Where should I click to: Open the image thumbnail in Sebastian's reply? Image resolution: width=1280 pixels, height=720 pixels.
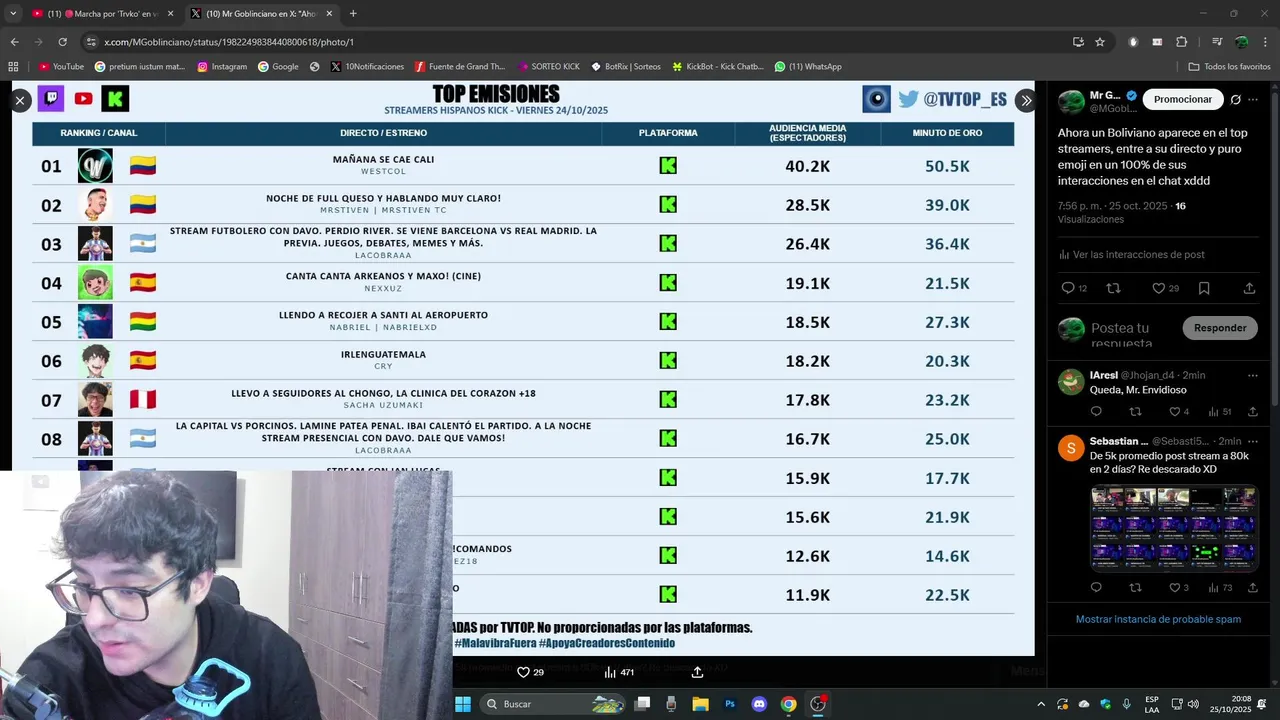(1174, 527)
